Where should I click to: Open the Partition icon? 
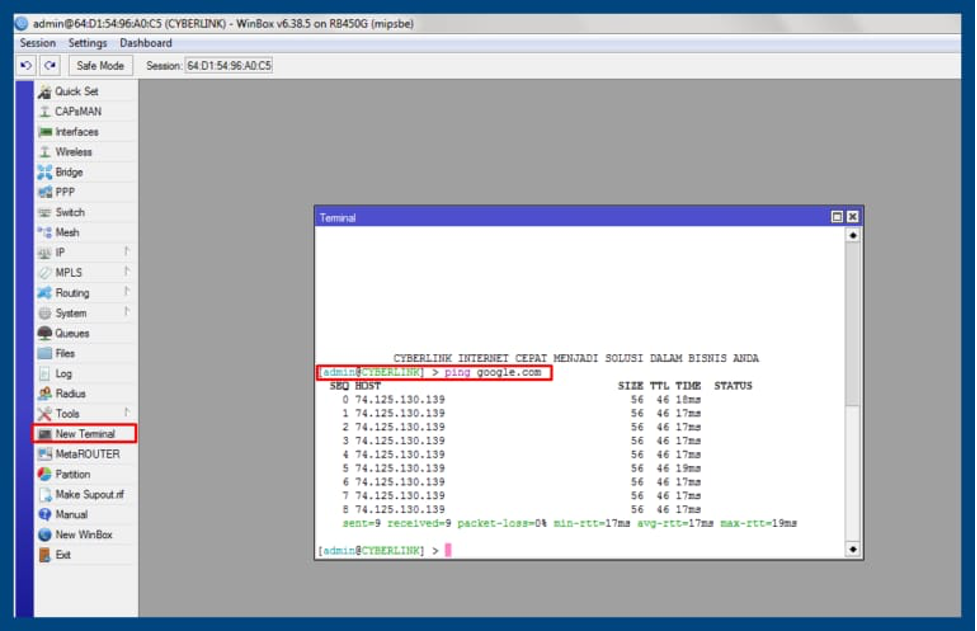pos(44,474)
